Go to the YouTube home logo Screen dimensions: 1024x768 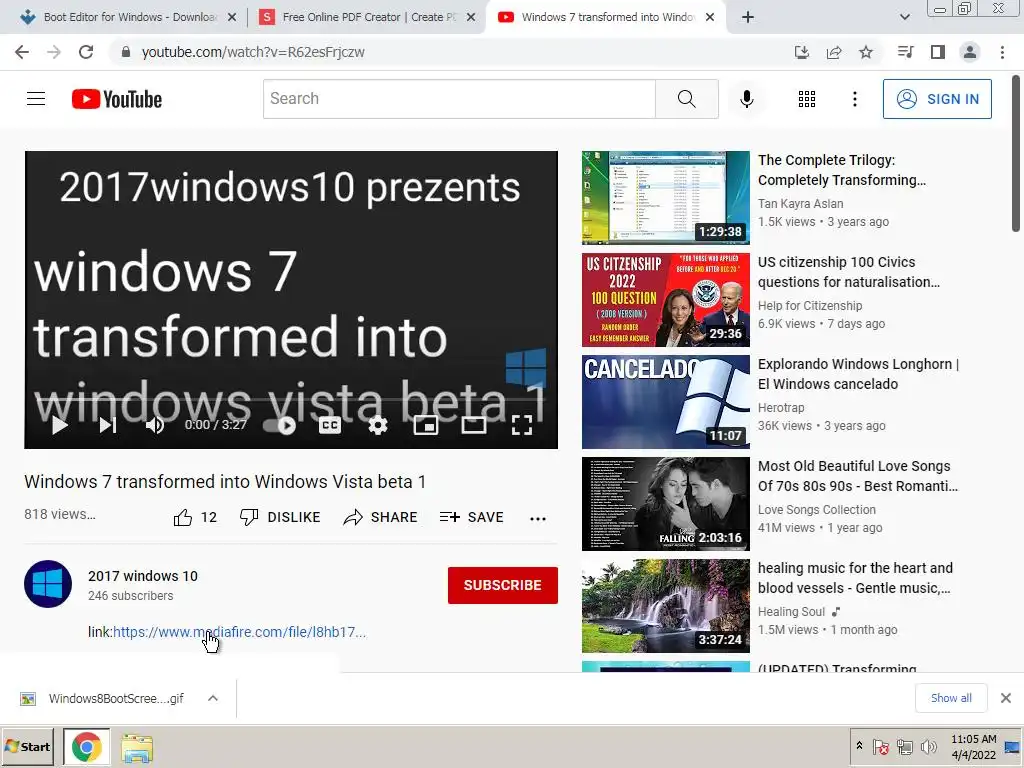click(x=117, y=99)
